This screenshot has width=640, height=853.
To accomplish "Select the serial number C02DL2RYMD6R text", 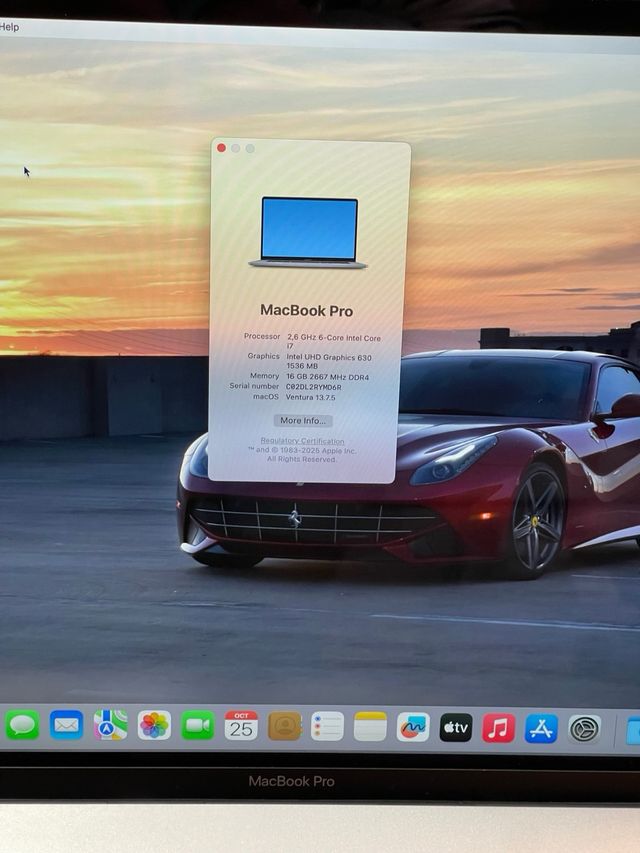I will (x=313, y=387).
